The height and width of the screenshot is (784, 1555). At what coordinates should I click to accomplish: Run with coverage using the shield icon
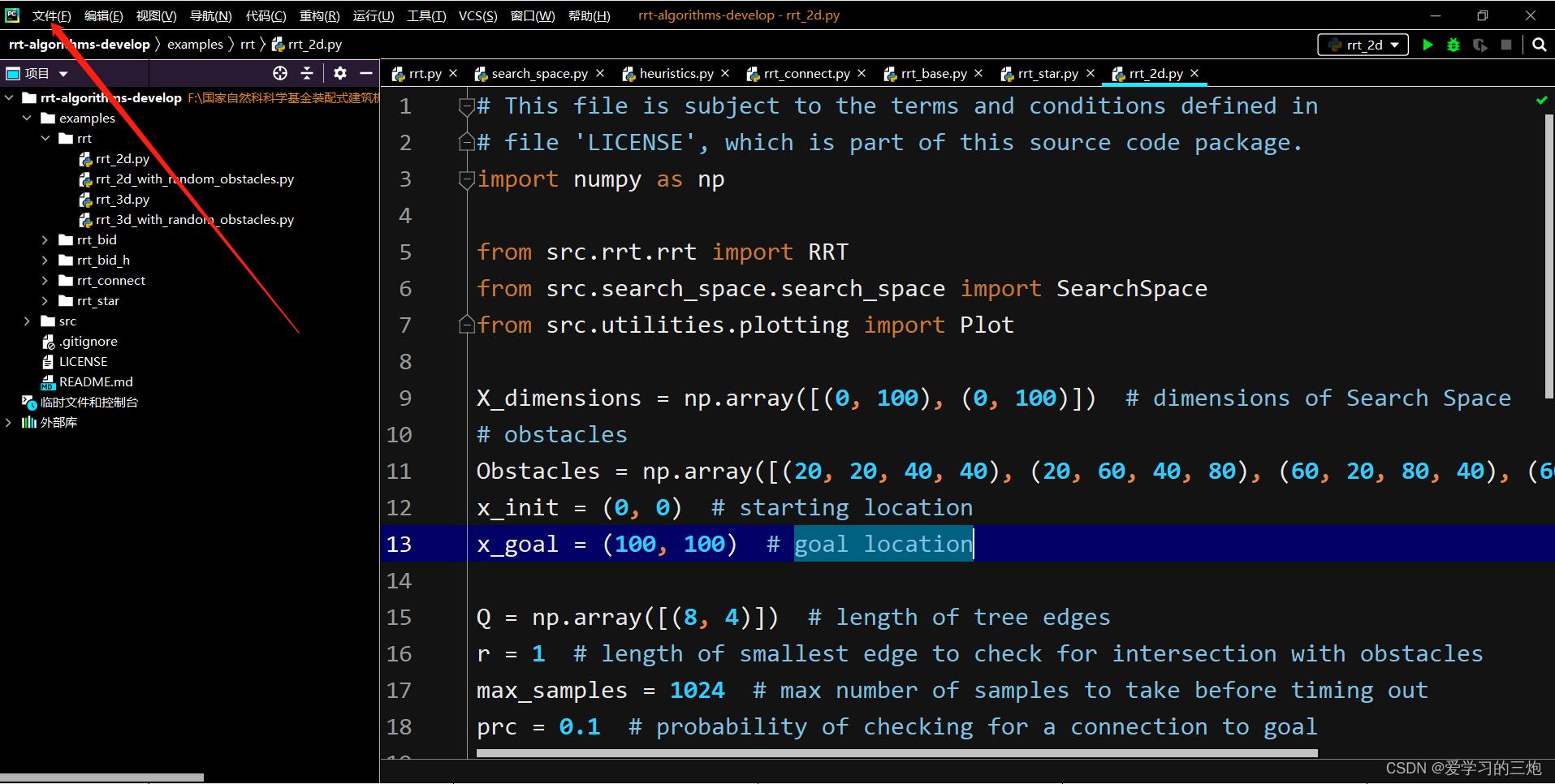coord(1480,45)
